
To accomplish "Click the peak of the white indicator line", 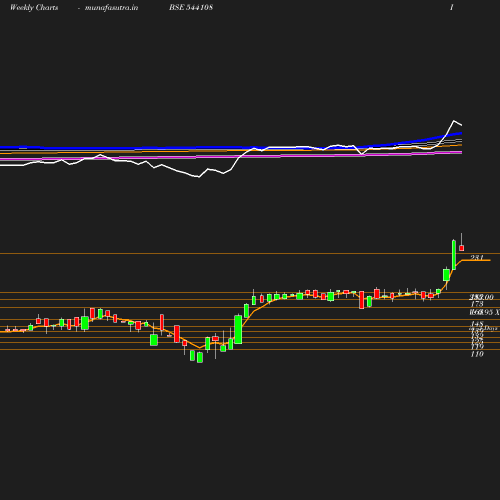I will click(454, 121).
